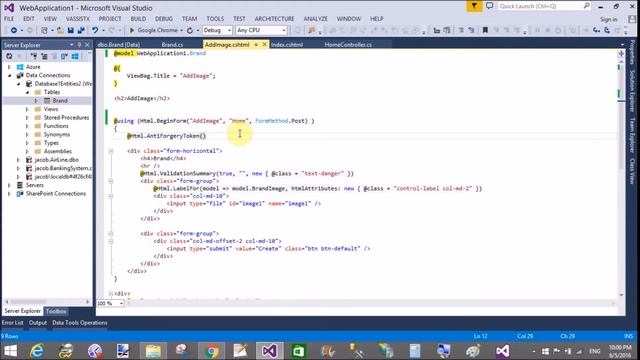This screenshot has height=360, width=640.
Task: Select the Brand table
Action: pyautogui.click(x=60, y=100)
